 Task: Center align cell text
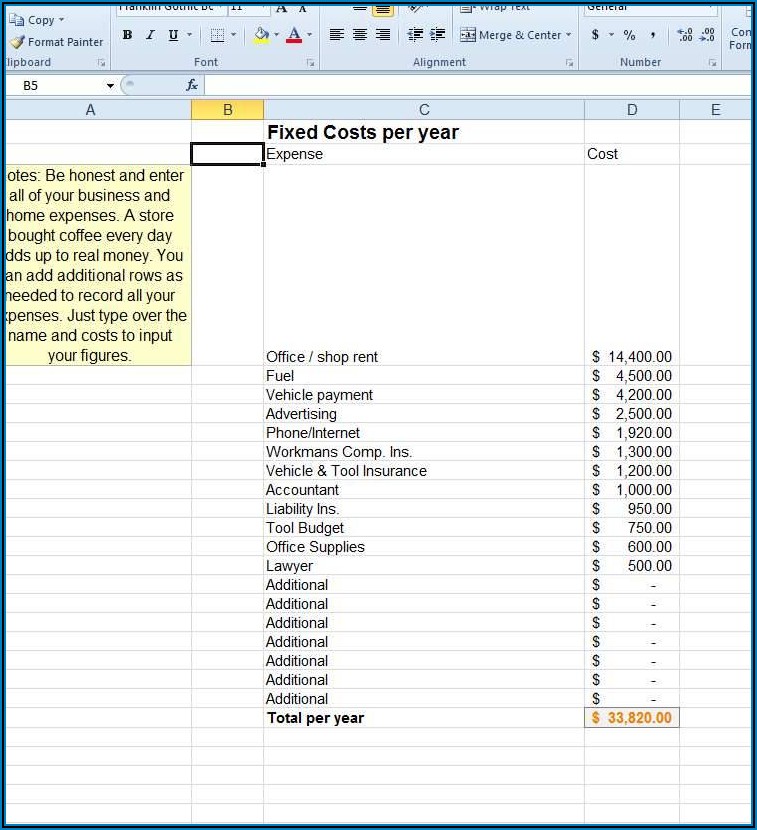pyautogui.click(x=360, y=35)
